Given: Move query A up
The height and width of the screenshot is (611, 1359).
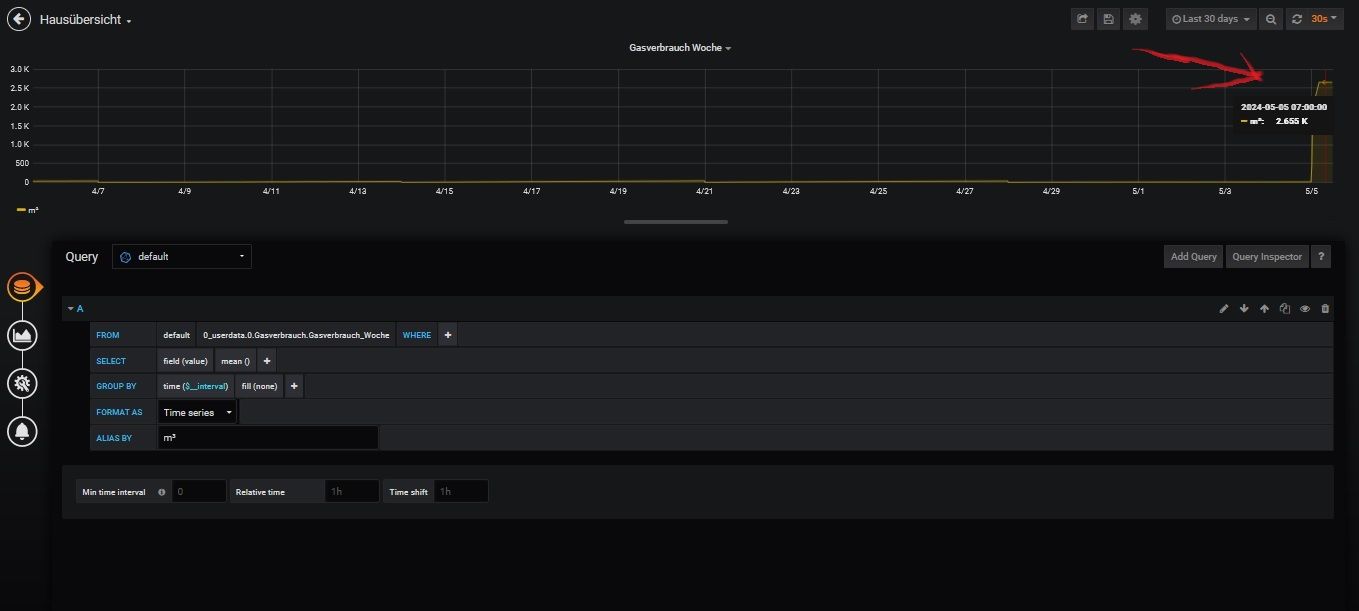Looking at the screenshot, I should pos(1264,309).
